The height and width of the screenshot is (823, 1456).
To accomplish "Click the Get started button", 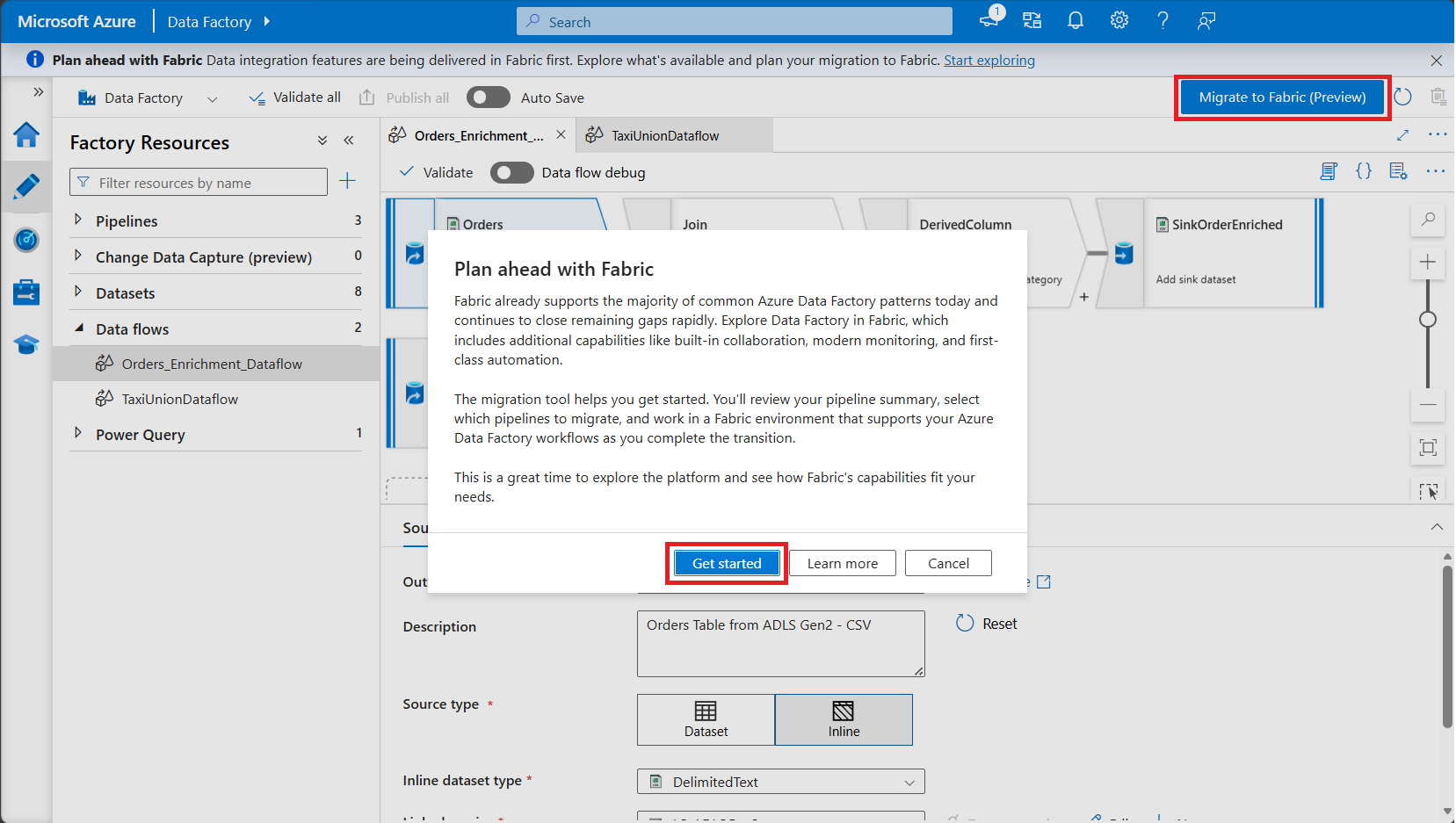I will pos(727,563).
